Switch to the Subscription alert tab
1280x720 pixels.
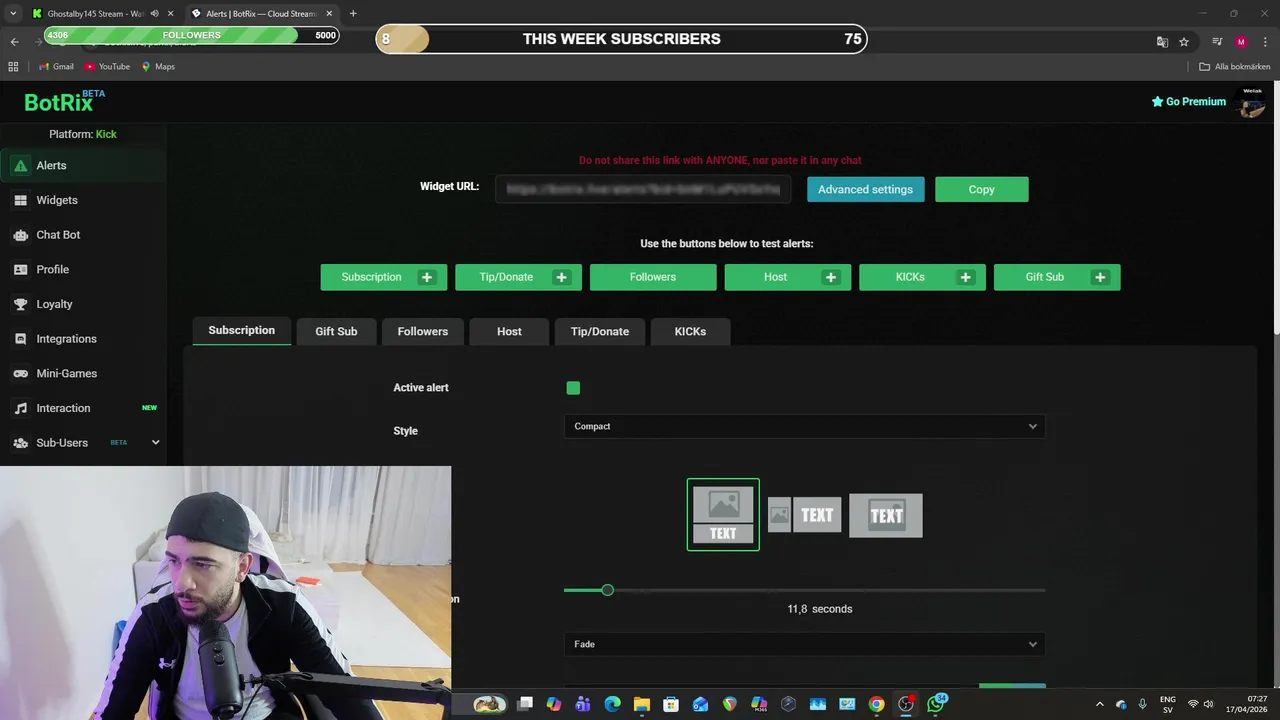[241, 331]
